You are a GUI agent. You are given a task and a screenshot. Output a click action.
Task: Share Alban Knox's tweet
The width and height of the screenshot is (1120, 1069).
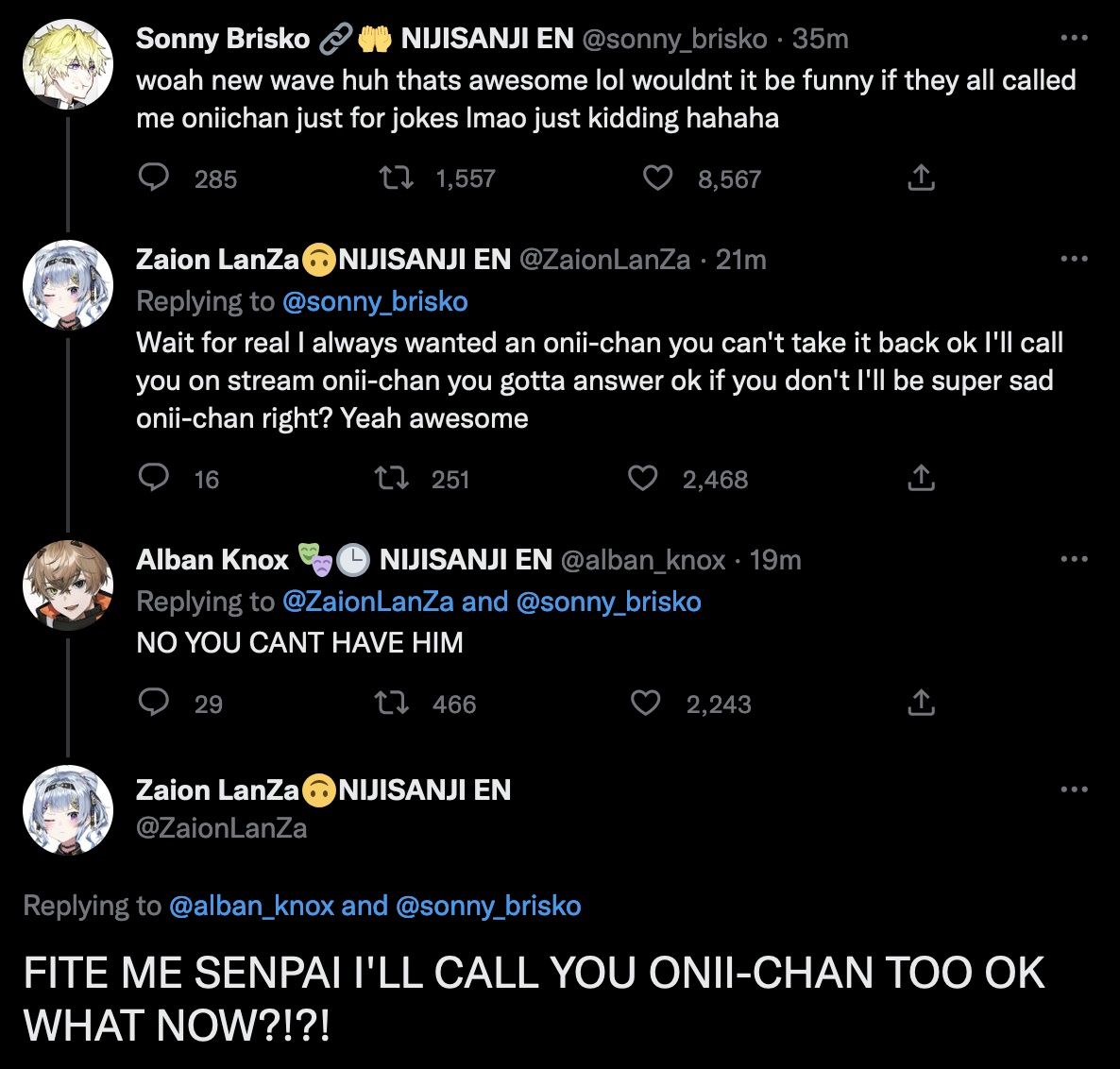click(x=921, y=703)
